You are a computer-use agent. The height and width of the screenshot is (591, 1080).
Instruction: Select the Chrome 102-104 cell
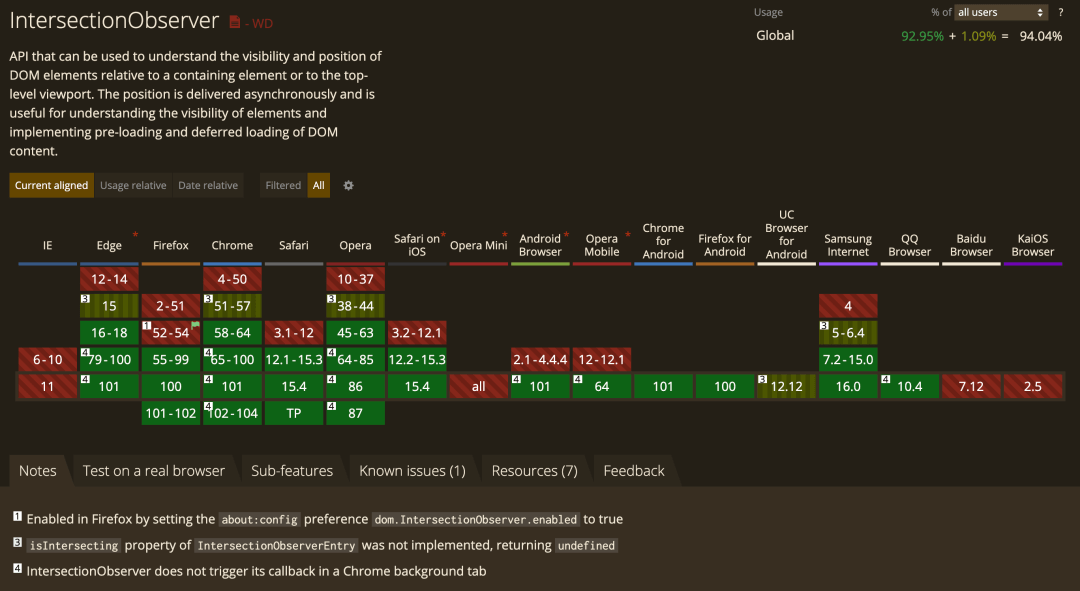232,413
